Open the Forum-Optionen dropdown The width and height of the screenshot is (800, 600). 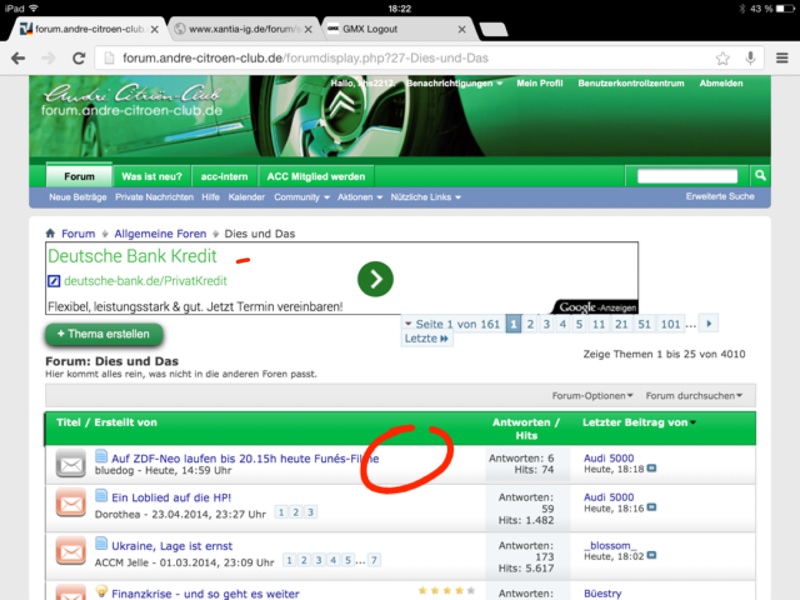pyautogui.click(x=592, y=395)
